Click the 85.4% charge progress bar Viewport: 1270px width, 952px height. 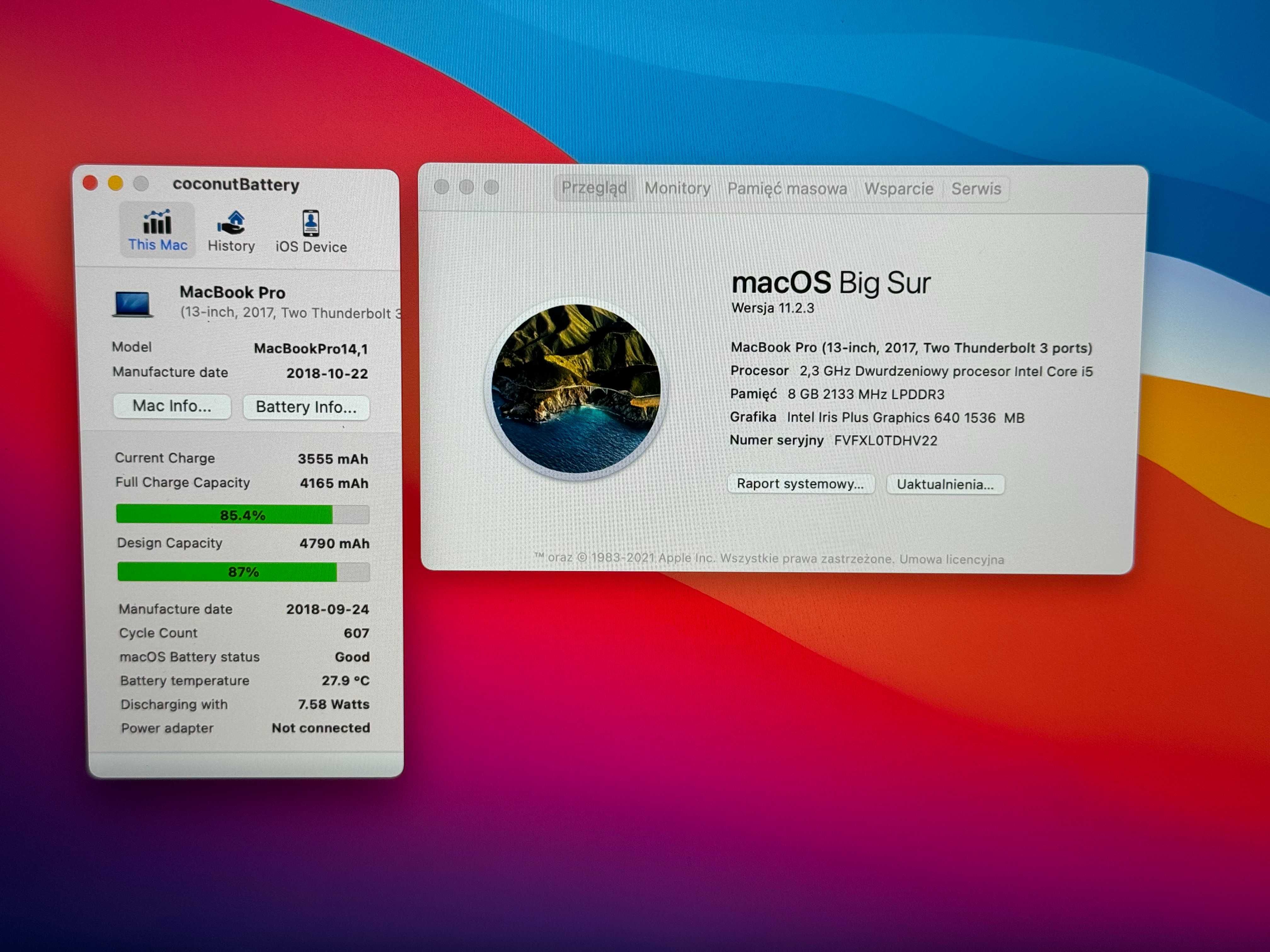tap(242, 515)
